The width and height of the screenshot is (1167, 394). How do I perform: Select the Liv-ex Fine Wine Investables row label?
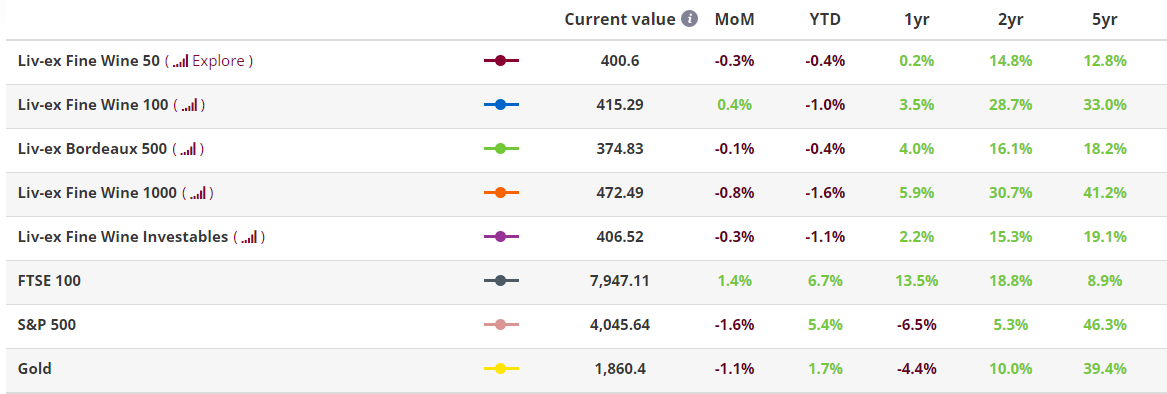[123, 237]
